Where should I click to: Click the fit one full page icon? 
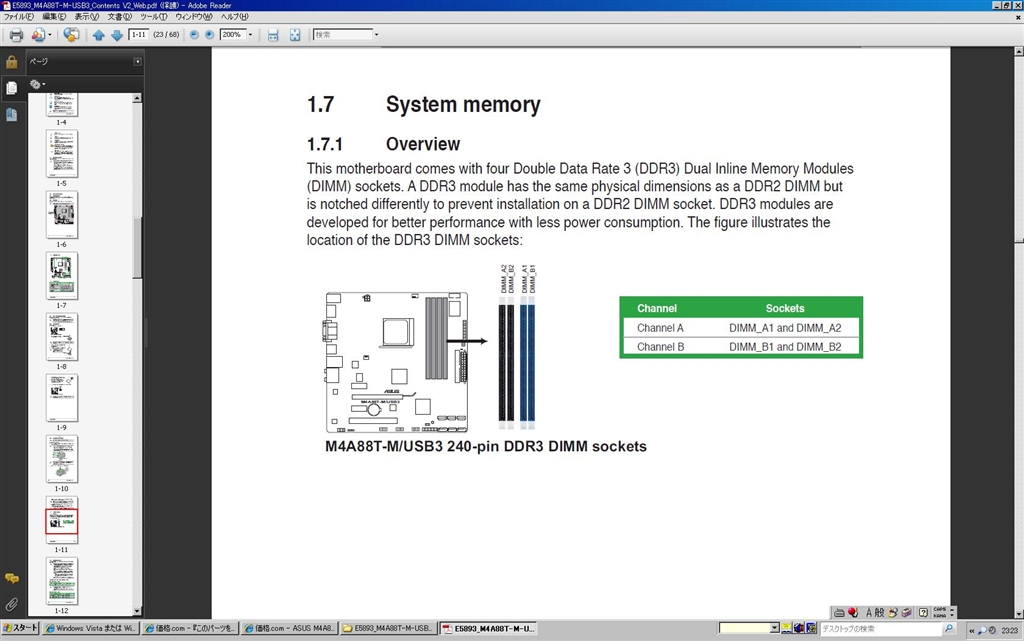click(295, 35)
